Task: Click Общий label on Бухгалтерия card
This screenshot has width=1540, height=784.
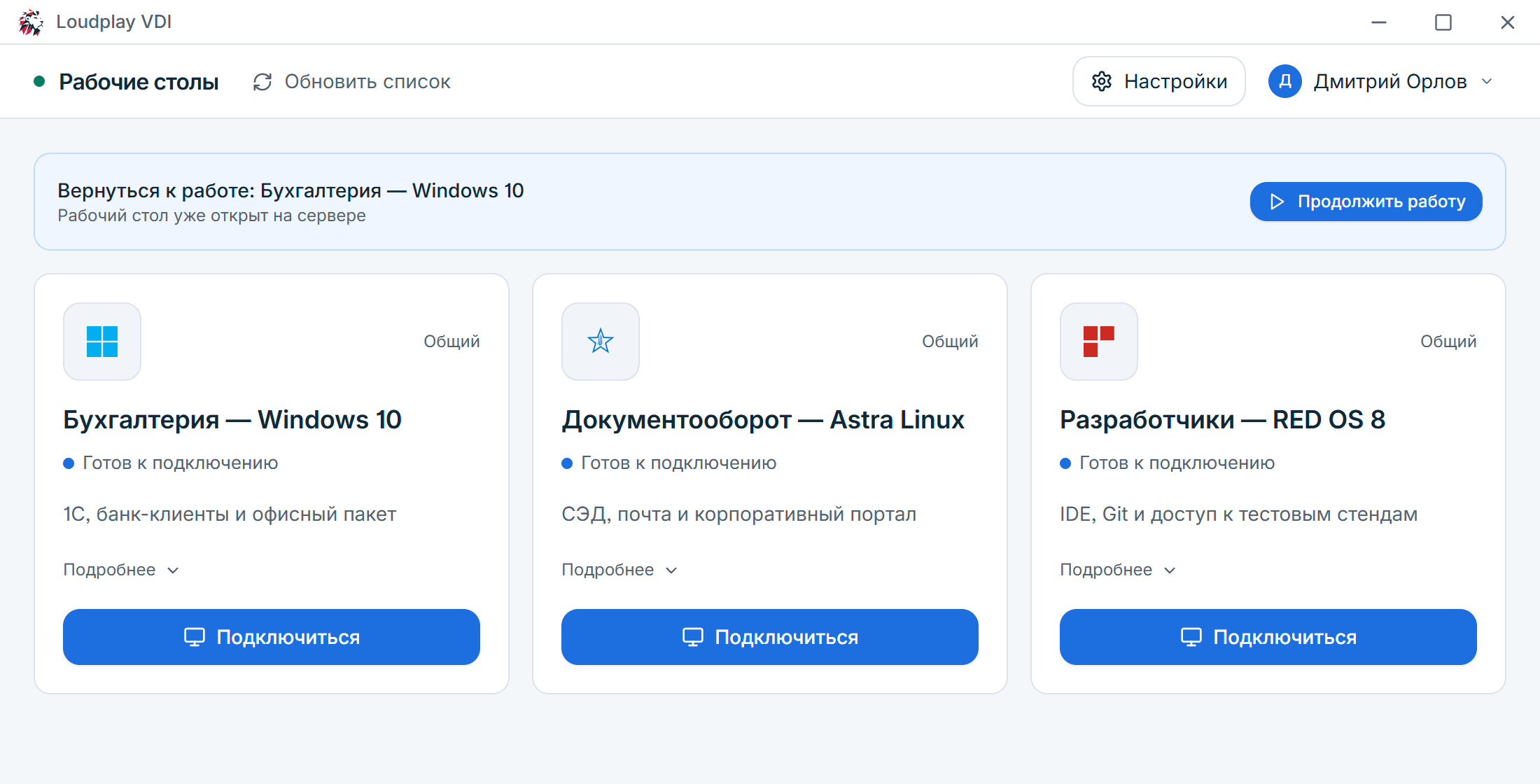Action: [x=451, y=342]
